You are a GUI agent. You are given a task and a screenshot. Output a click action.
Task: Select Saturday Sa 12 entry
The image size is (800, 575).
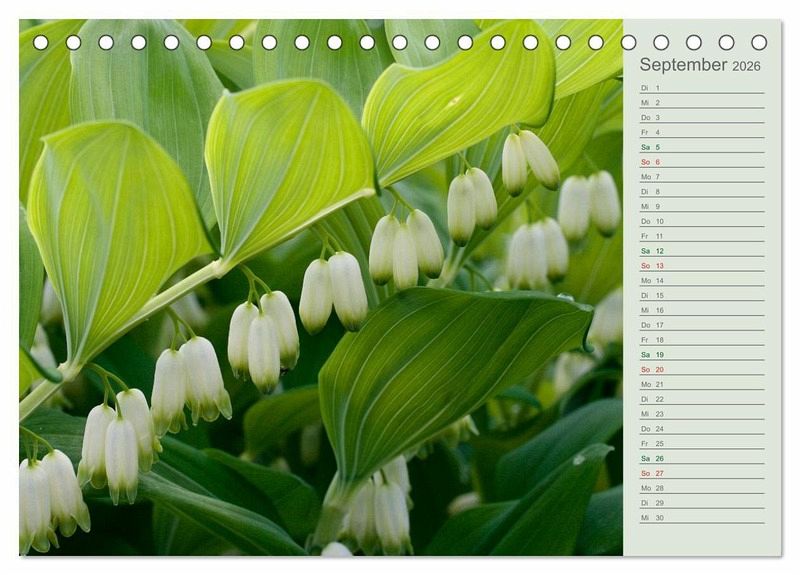click(x=701, y=251)
